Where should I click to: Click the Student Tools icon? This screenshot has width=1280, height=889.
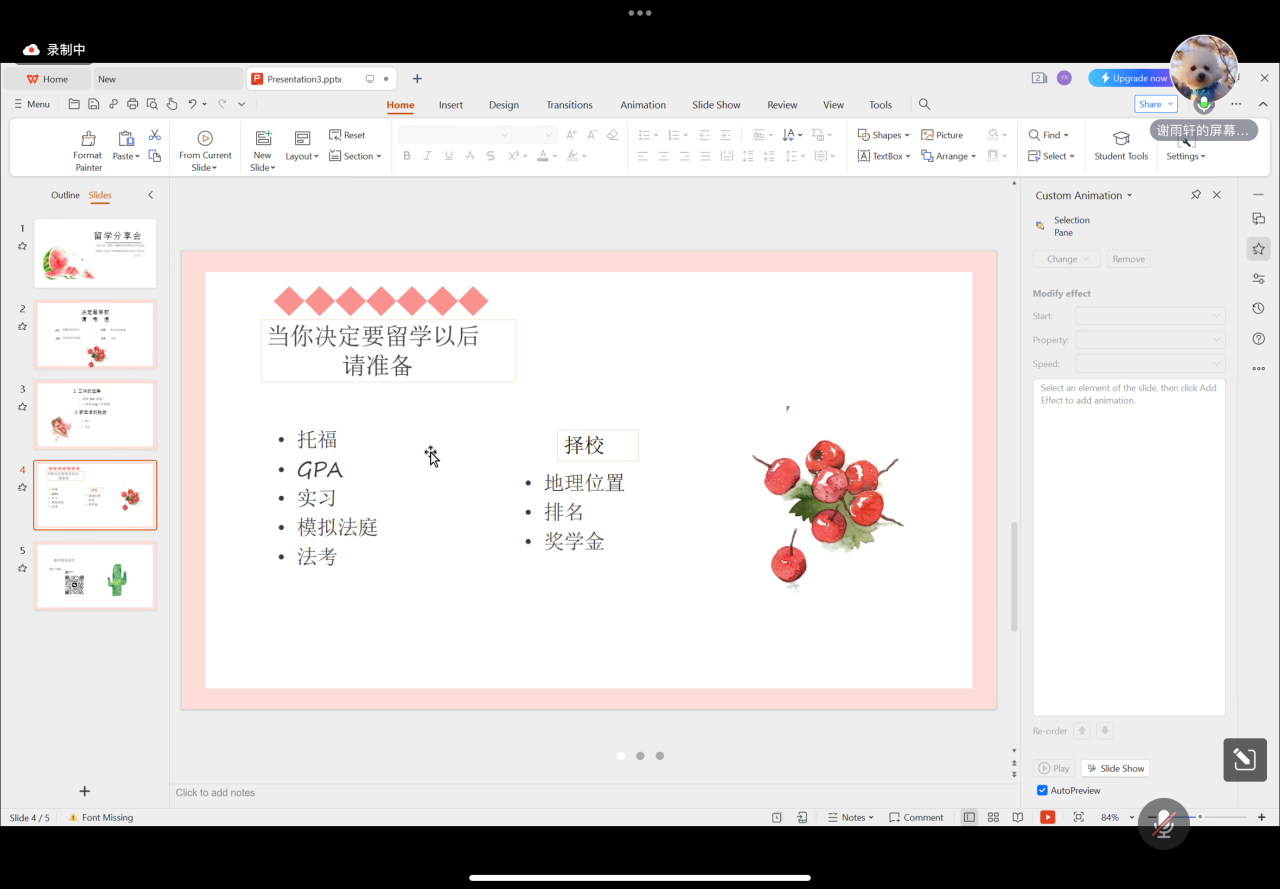[1121, 139]
